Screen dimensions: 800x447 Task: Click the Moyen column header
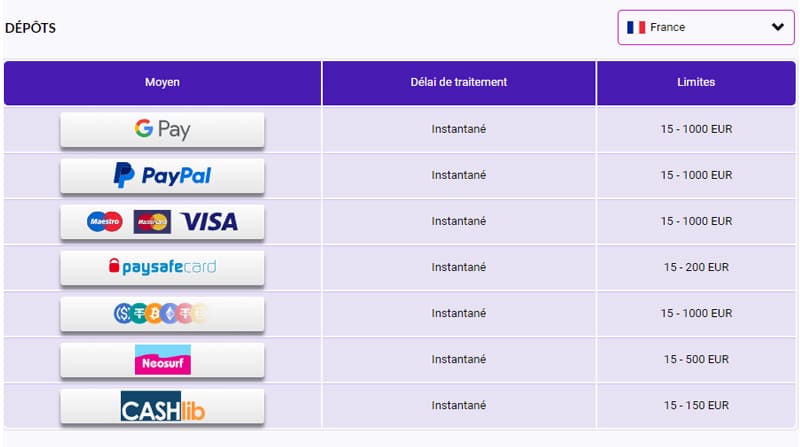[x=162, y=83]
